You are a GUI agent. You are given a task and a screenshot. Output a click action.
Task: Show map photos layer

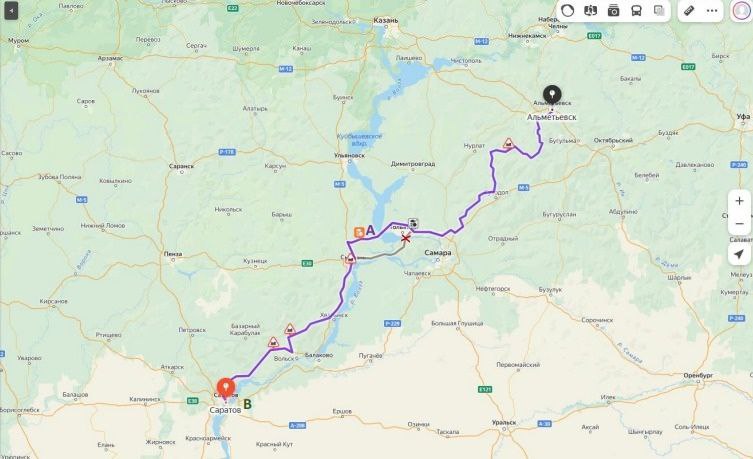pyautogui.click(x=613, y=11)
